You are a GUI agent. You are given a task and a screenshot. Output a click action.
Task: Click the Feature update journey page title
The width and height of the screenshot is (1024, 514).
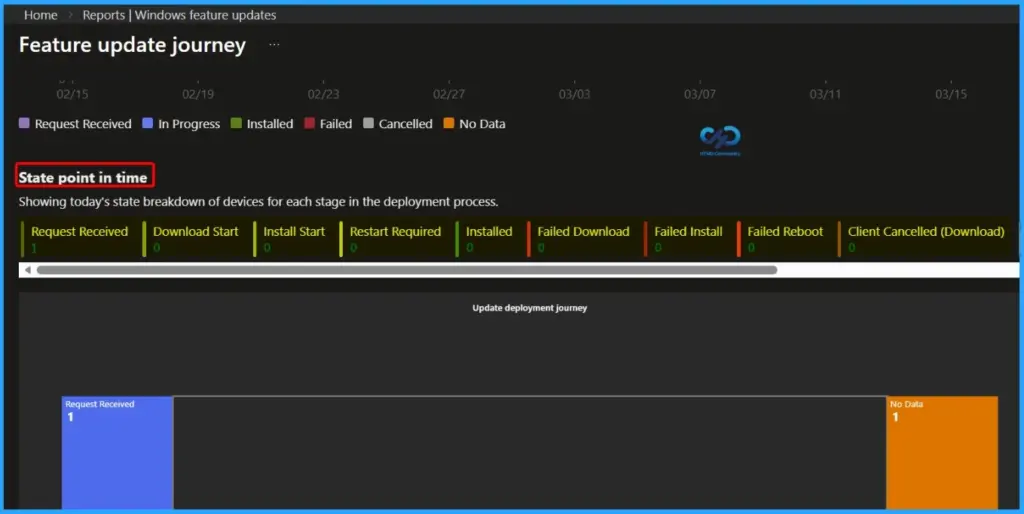click(x=133, y=45)
